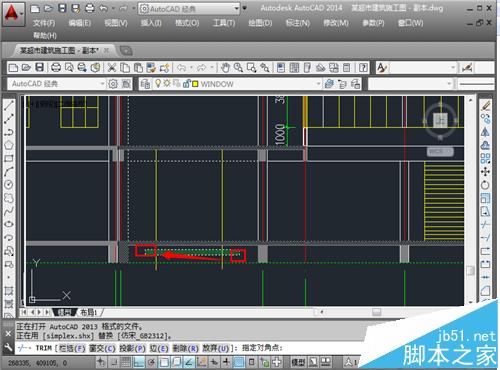Click 窗交(C) option in command line
500x370 pixels.
102,349
